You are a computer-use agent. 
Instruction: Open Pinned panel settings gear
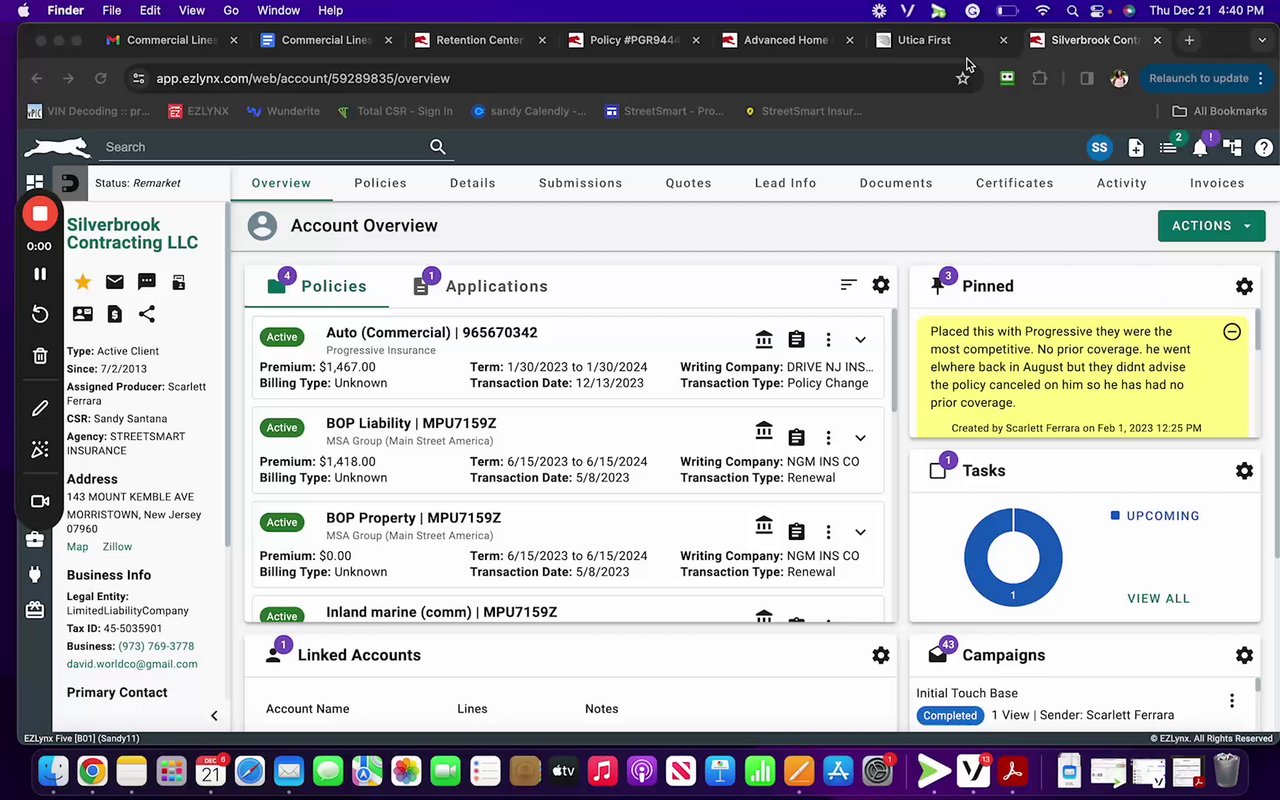[x=1244, y=286]
